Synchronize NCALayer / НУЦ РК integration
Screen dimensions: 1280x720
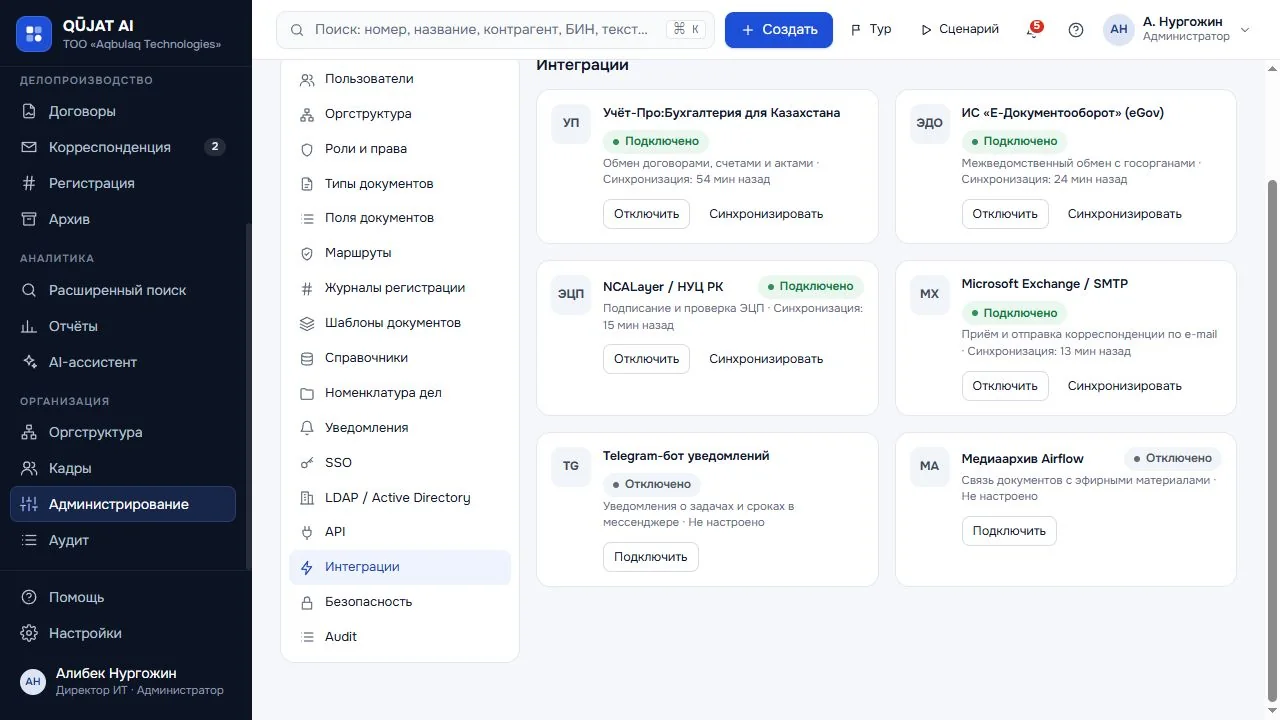[766, 359]
